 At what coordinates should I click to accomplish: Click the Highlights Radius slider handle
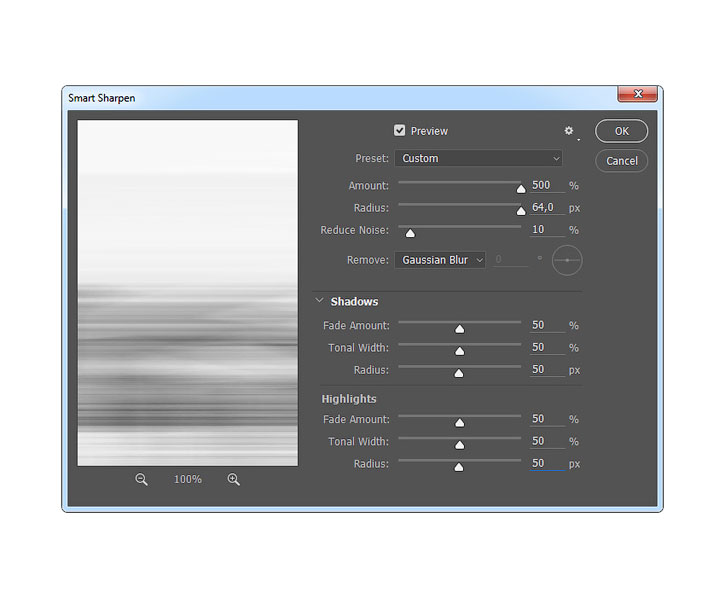click(x=459, y=467)
